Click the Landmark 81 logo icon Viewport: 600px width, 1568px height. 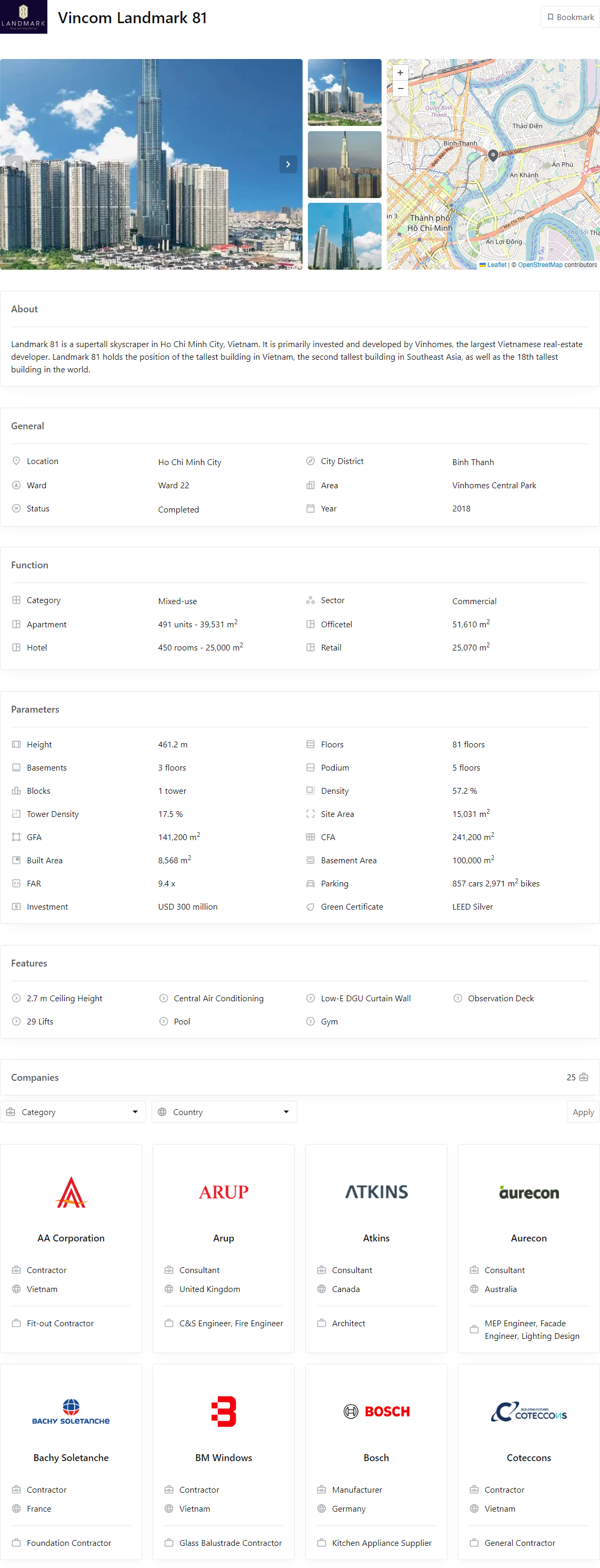[23, 16]
